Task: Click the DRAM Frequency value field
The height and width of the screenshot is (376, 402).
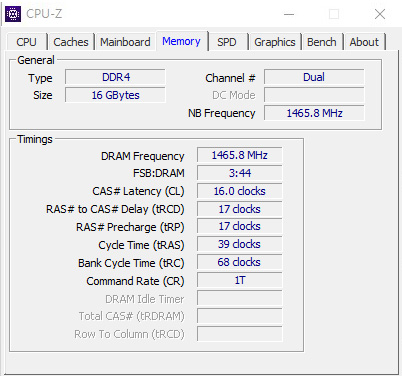Action: [239, 155]
